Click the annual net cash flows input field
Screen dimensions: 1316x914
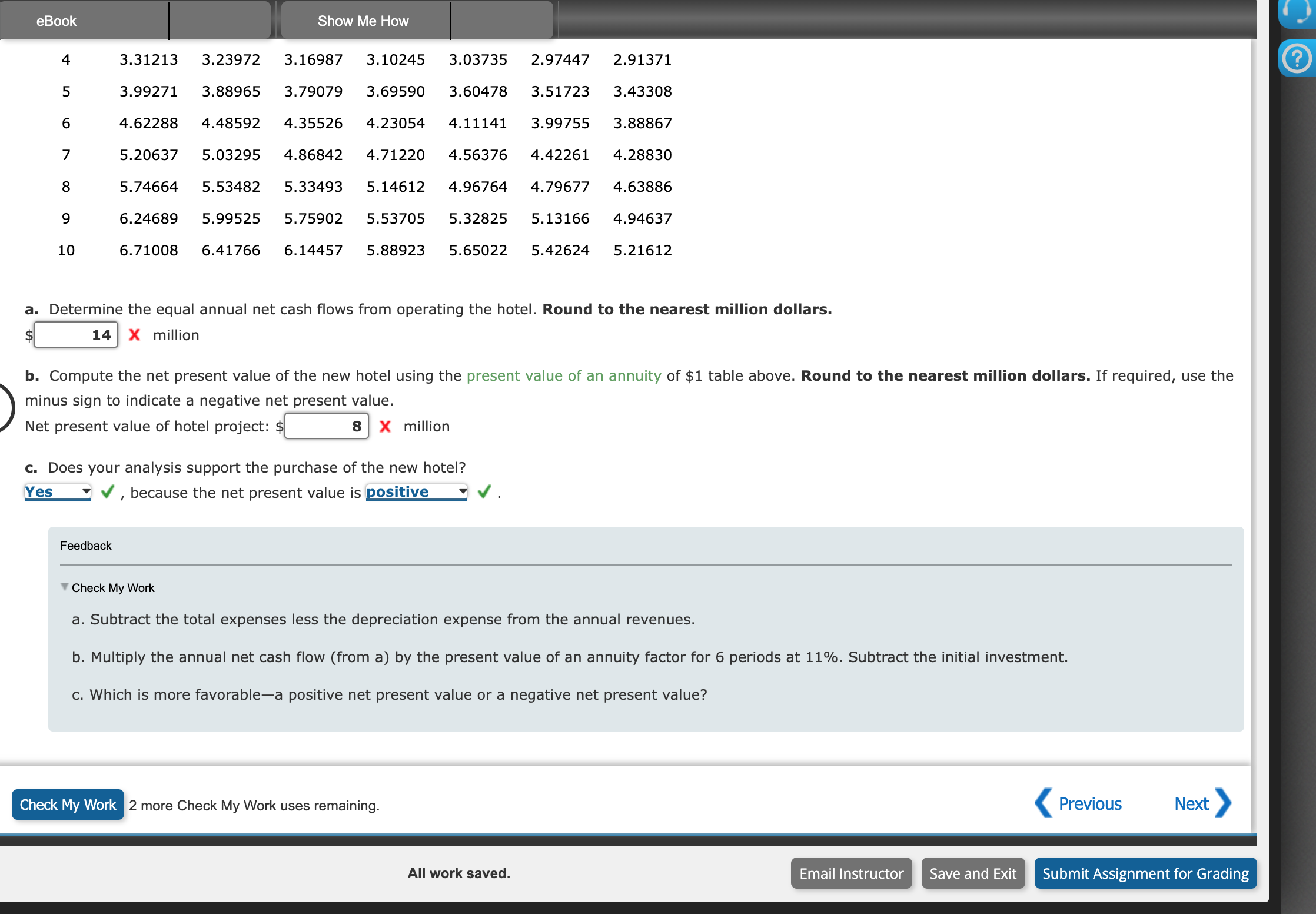76,335
